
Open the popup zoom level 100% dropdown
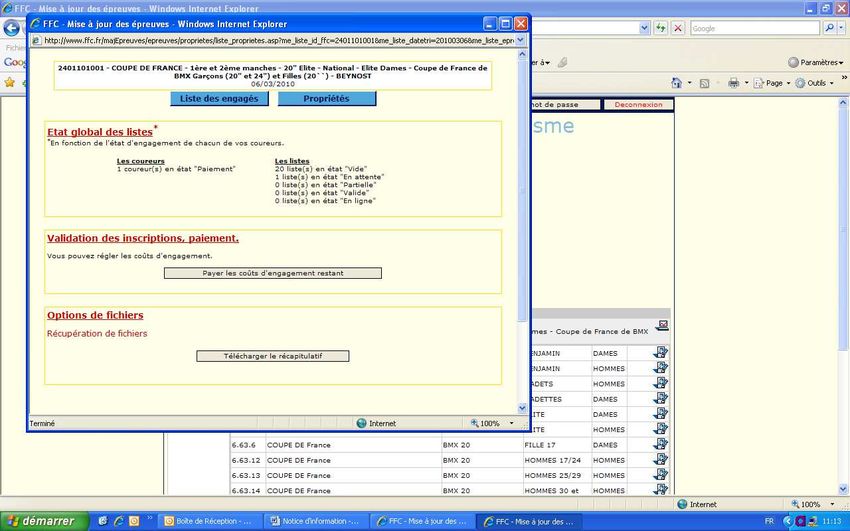(x=489, y=423)
